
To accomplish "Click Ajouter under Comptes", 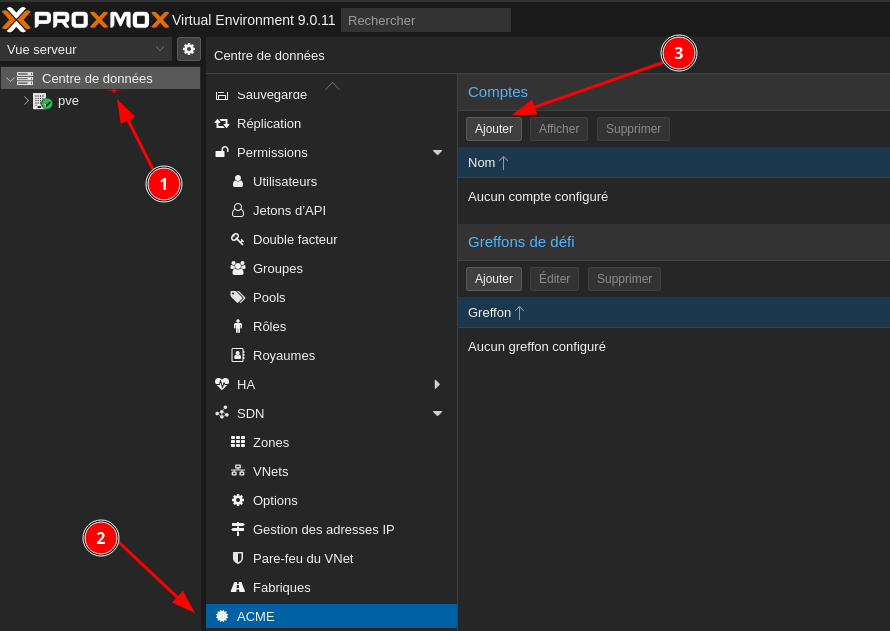I will pyautogui.click(x=493, y=129).
